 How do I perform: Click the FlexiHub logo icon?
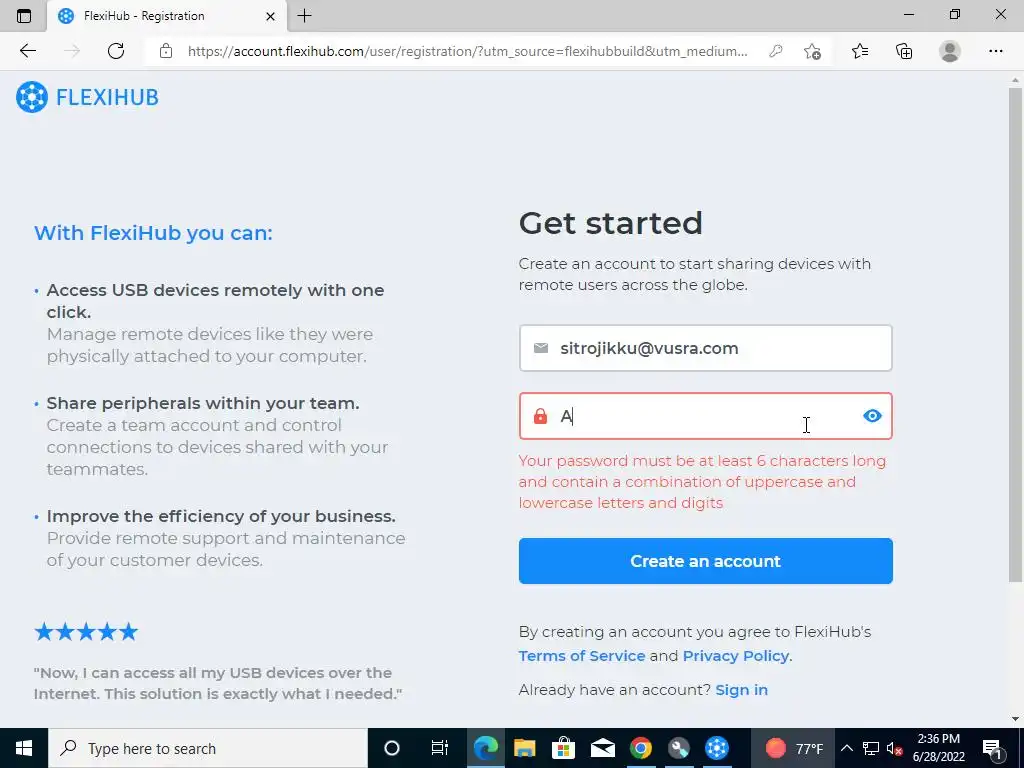(x=32, y=97)
